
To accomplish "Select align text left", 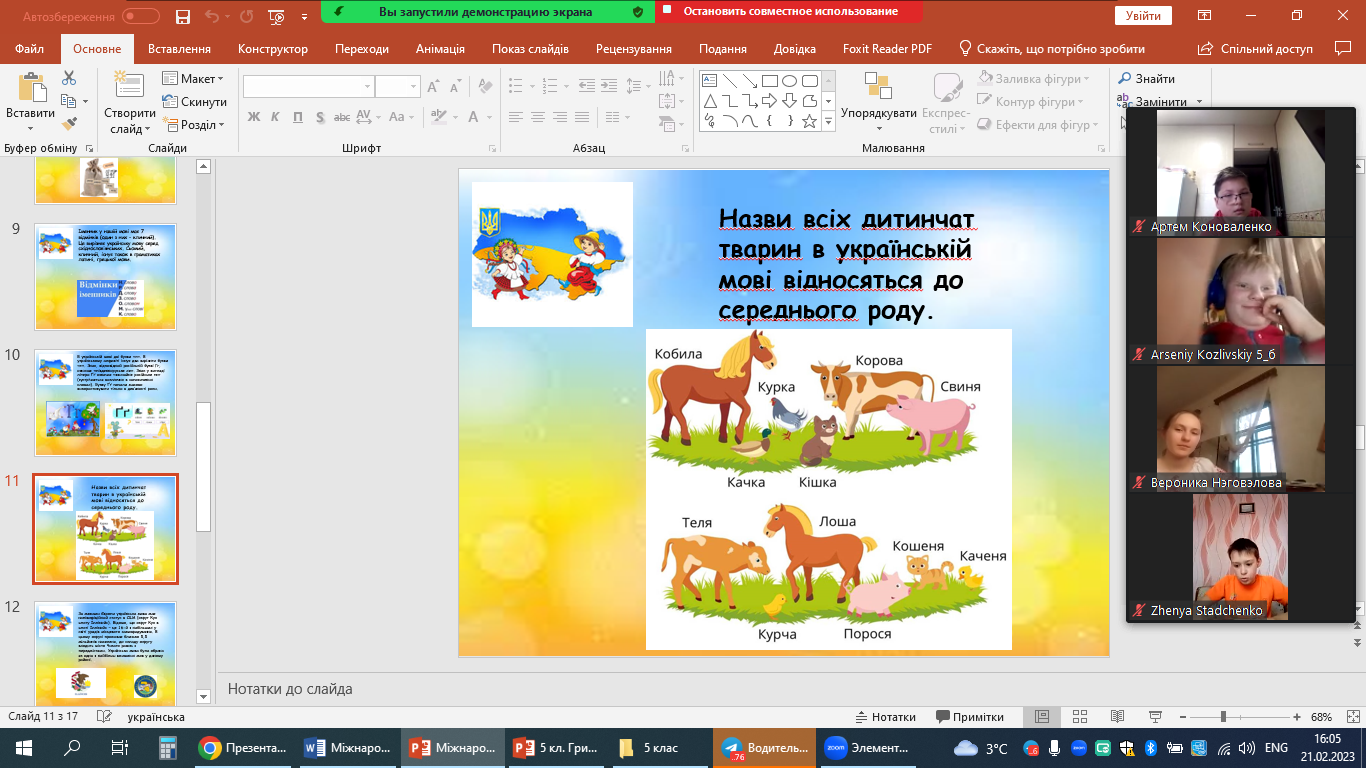I will [x=516, y=117].
